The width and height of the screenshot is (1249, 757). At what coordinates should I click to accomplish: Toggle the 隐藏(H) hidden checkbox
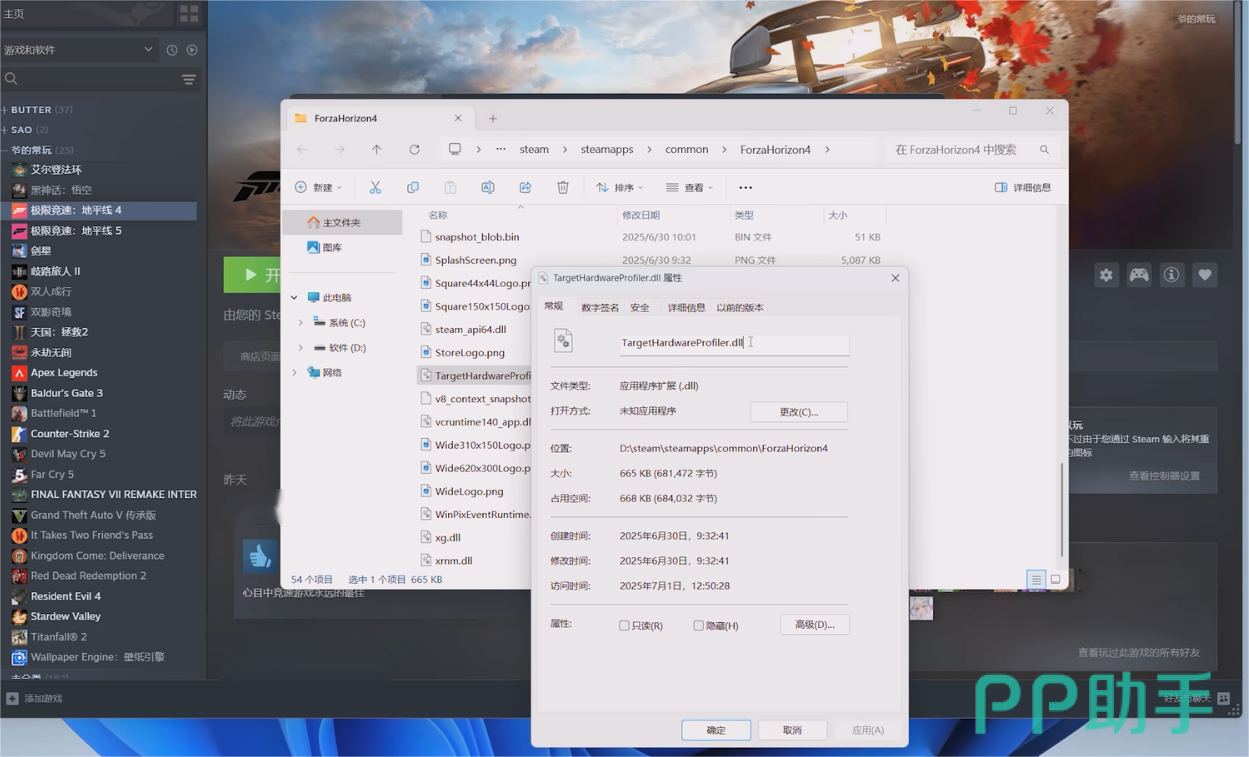(x=699, y=626)
